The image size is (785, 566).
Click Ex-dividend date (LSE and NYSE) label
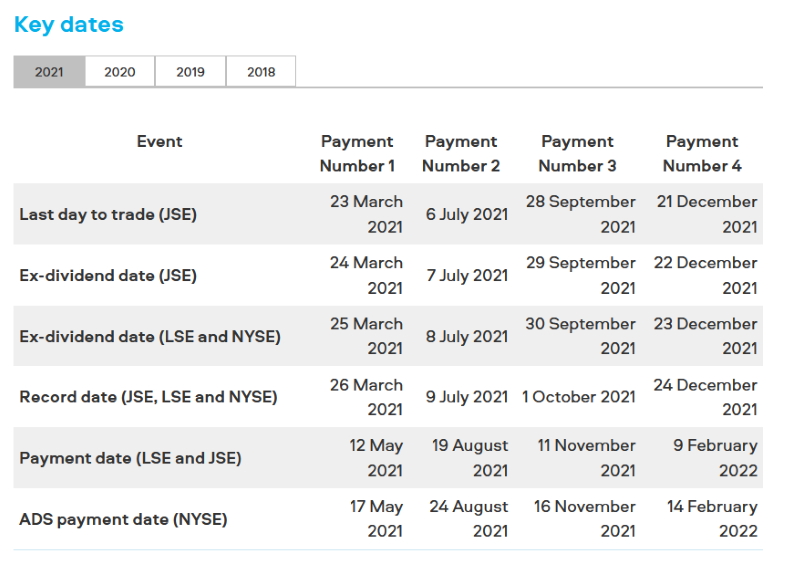coord(150,337)
